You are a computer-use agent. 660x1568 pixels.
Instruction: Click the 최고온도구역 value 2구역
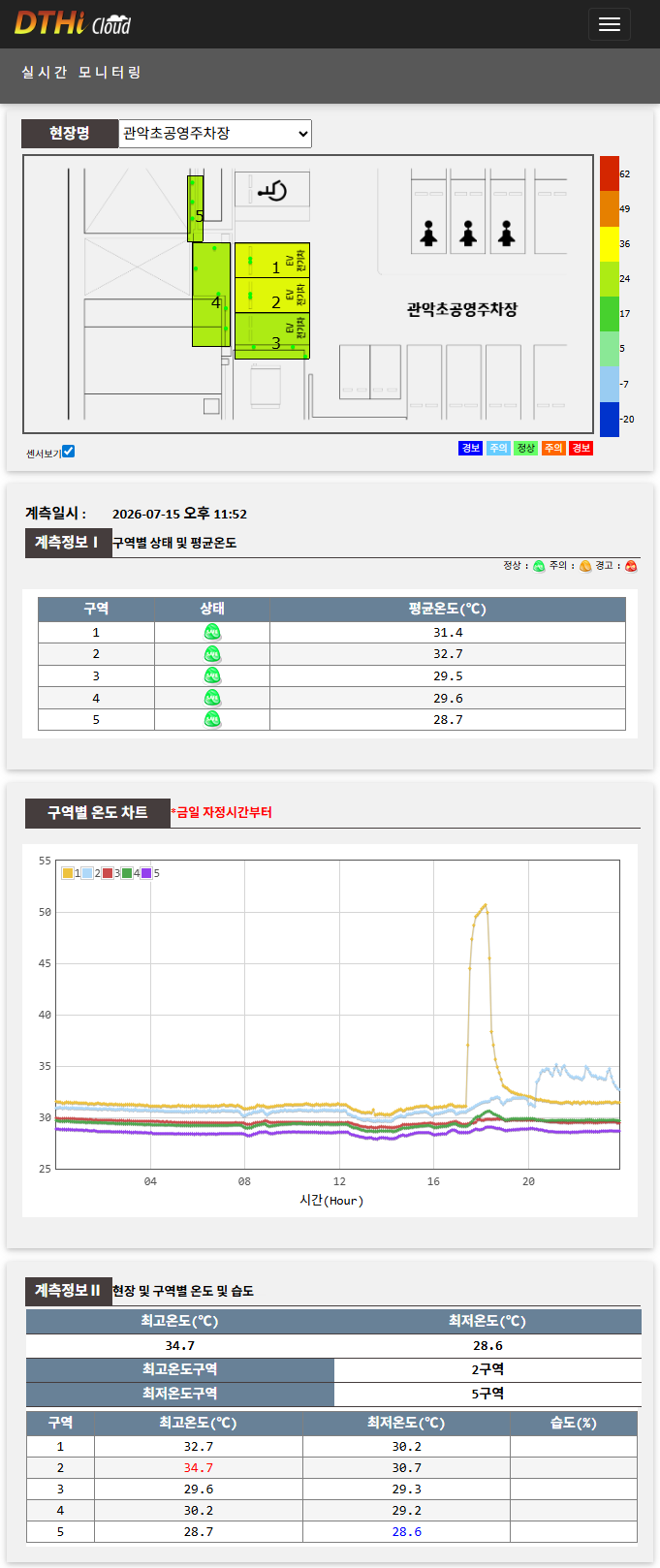[487, 1369]
